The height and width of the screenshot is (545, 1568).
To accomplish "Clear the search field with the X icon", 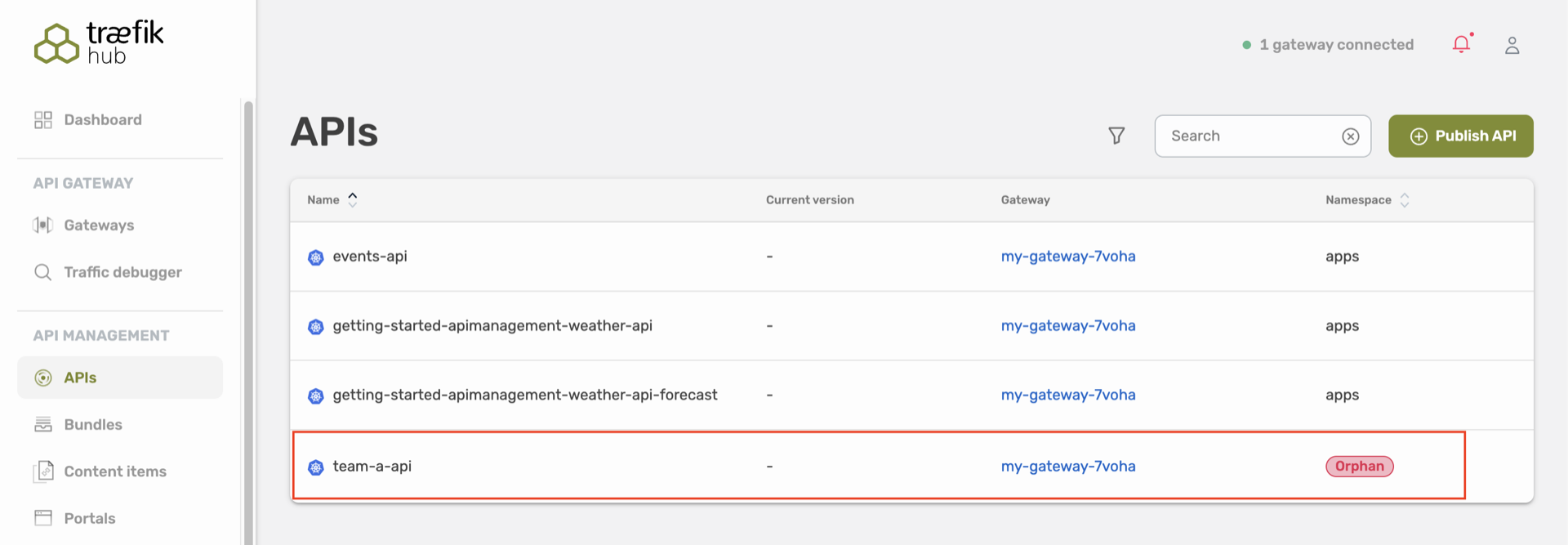I will (1351, 136).
